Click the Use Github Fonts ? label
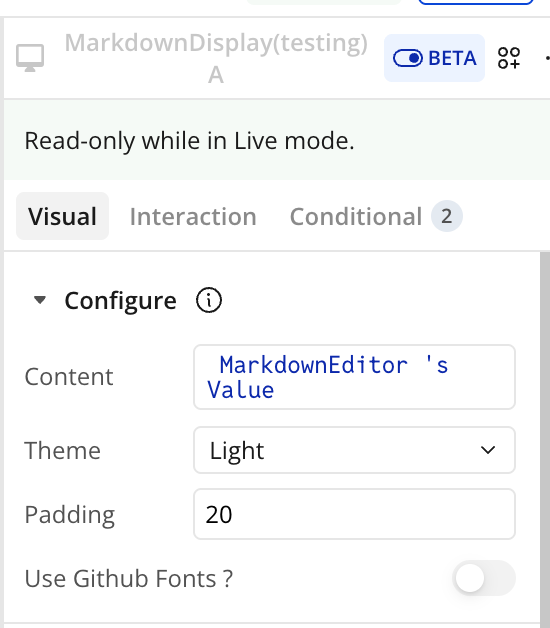 (x=129, y=578)
